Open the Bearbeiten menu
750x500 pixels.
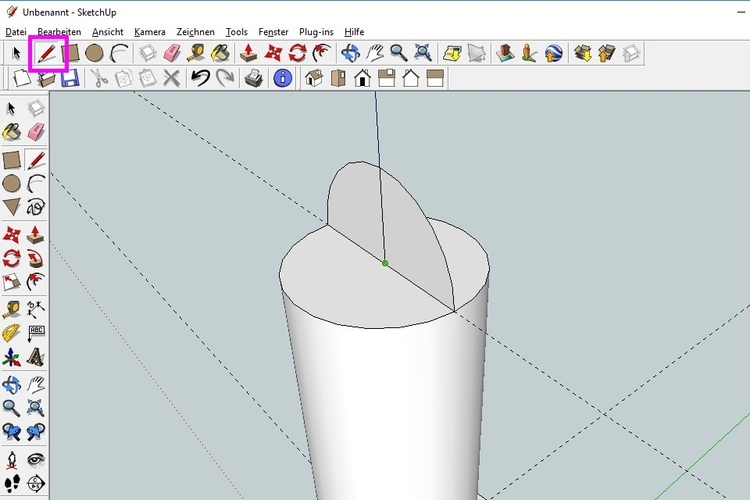pos(59,32)
